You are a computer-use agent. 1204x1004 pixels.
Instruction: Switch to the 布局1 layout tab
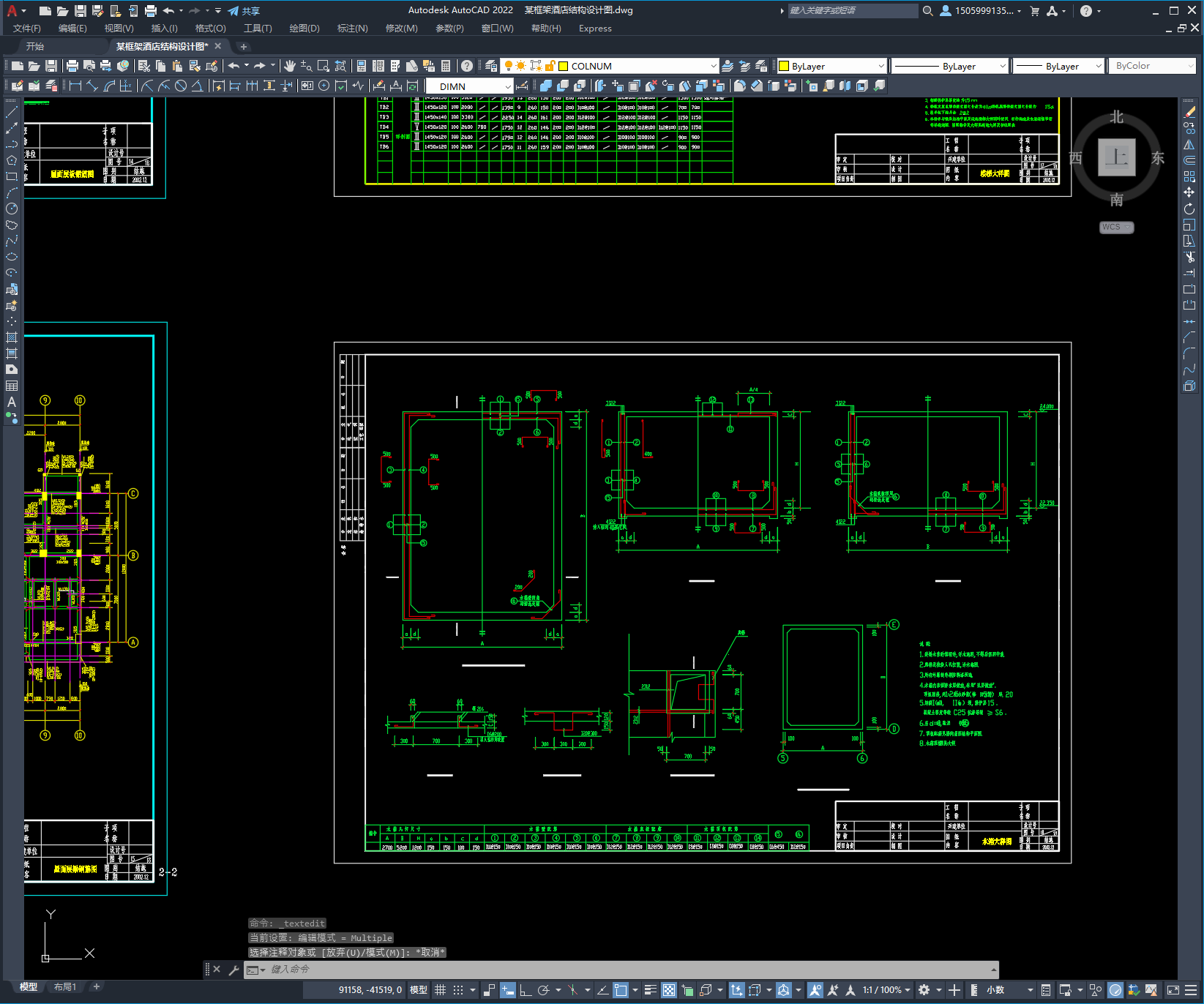[x=65, y=987]
